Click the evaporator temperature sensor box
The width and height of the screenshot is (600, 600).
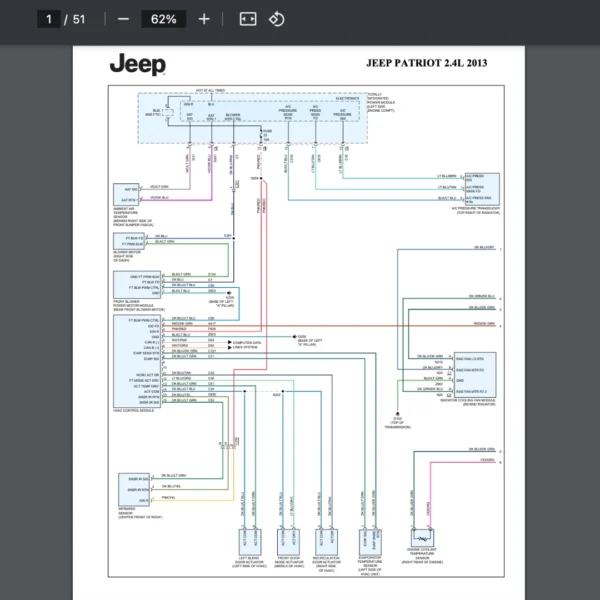(367, 542)
